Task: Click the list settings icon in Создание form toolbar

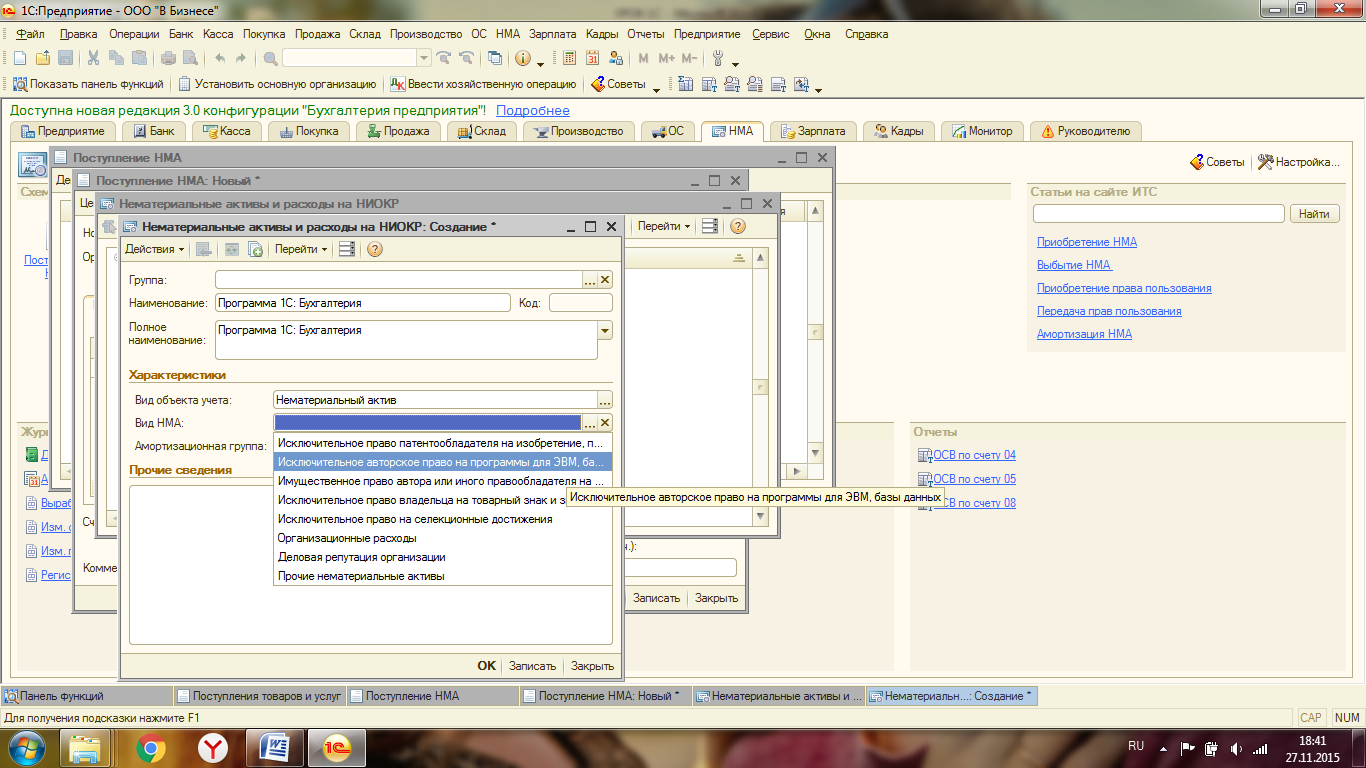Action: [x=347, y=249]
